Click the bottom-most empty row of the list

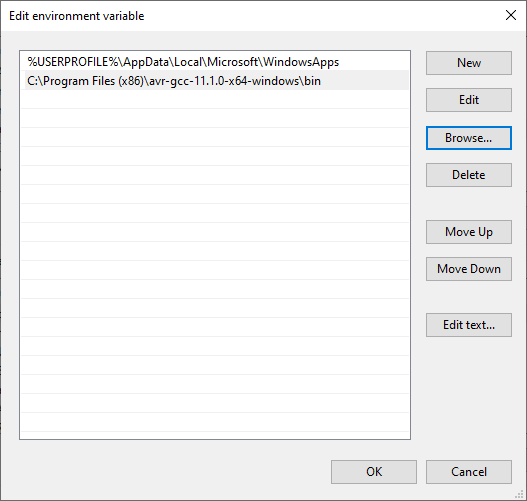coord(215,422)
